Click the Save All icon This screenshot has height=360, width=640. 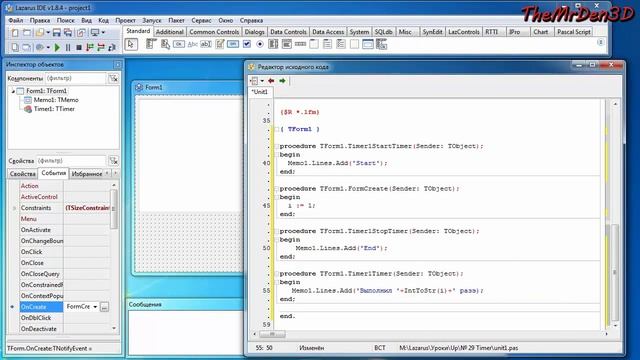[68, 33]
